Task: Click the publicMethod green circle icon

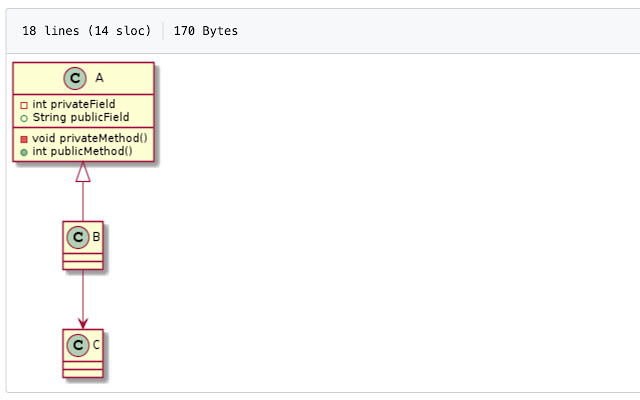Action: tap(23, 151)
